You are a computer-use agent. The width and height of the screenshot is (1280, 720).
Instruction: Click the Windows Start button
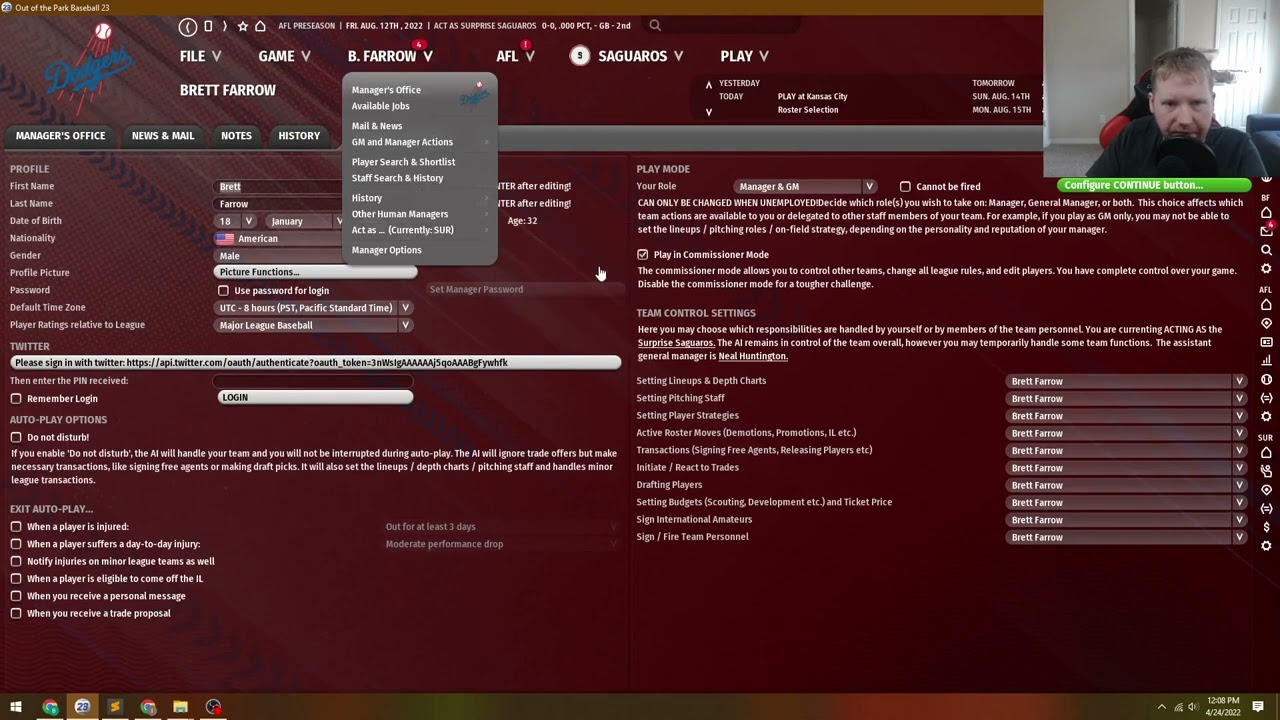click(x=17, y=707)
